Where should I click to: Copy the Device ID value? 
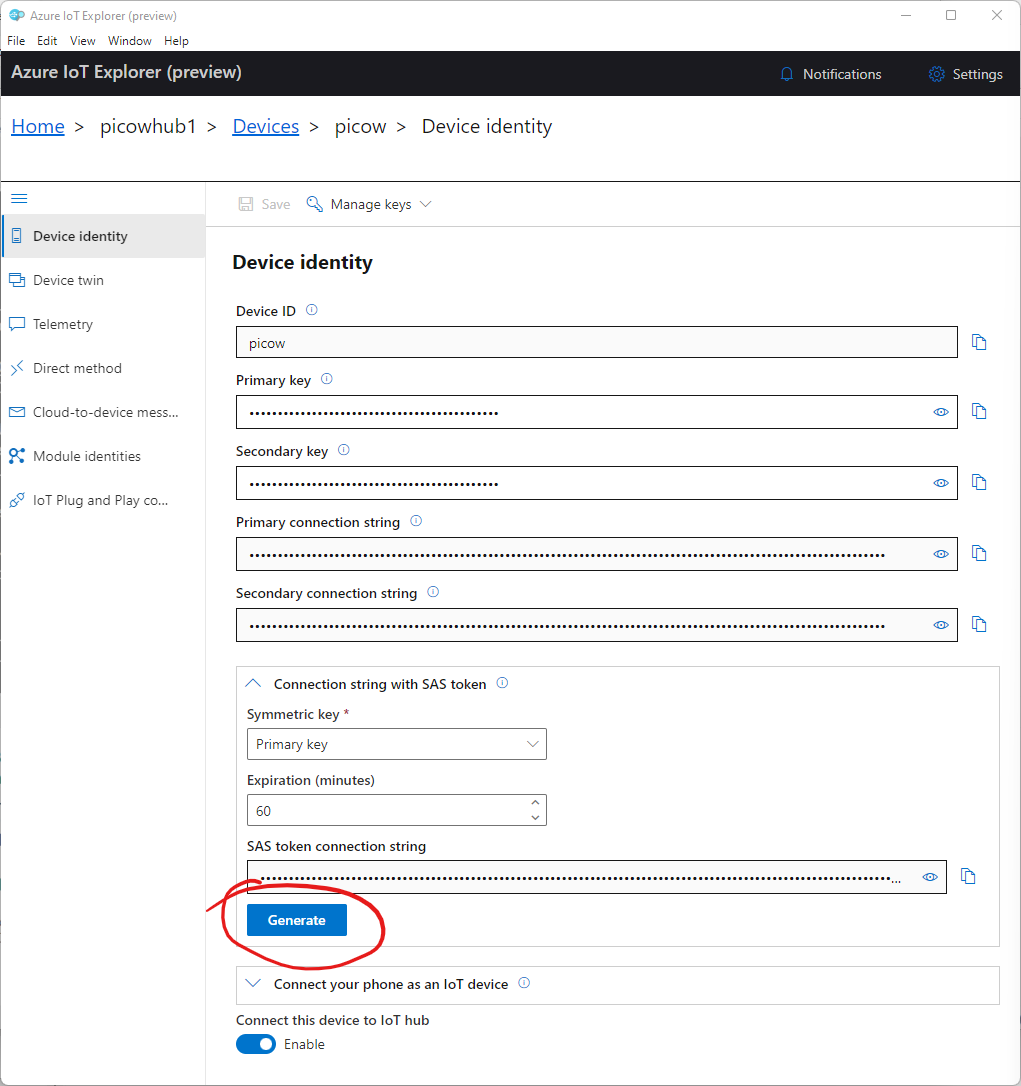tap(979, 342)
